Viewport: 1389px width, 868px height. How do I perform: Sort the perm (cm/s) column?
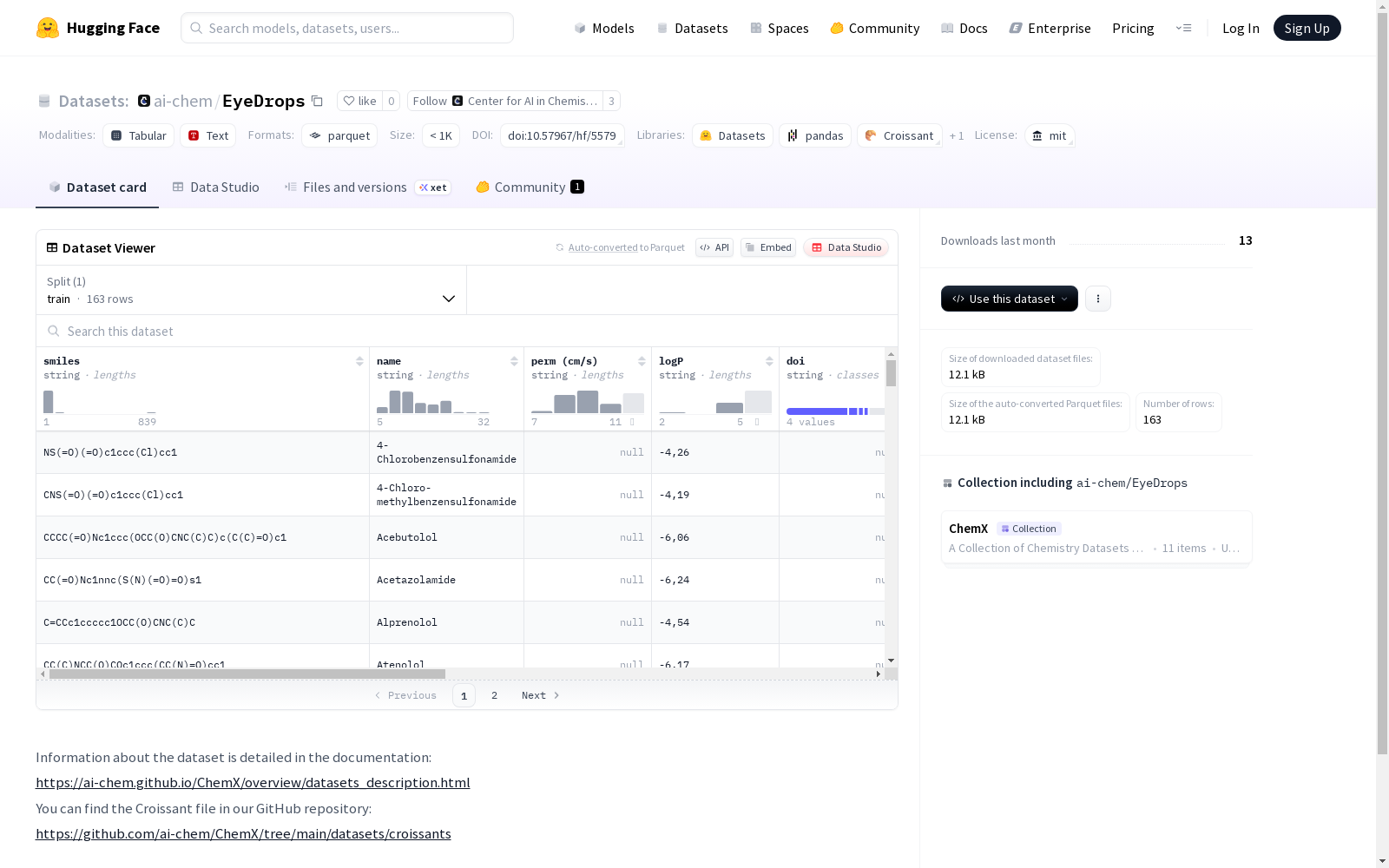(642, 361)
